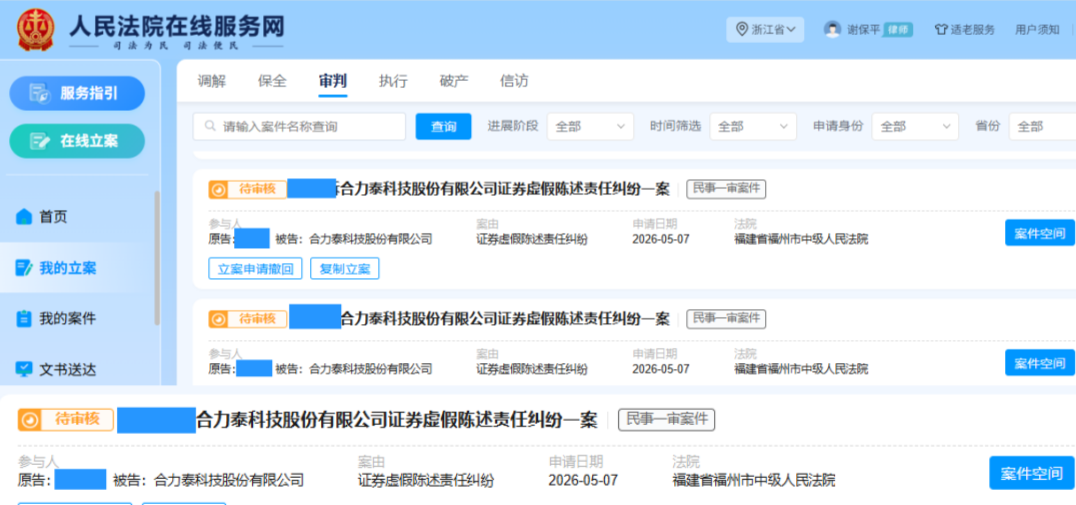Screen dimensions: 1076x505
Task: Click the 查询 search button
Action: (443, 126)
